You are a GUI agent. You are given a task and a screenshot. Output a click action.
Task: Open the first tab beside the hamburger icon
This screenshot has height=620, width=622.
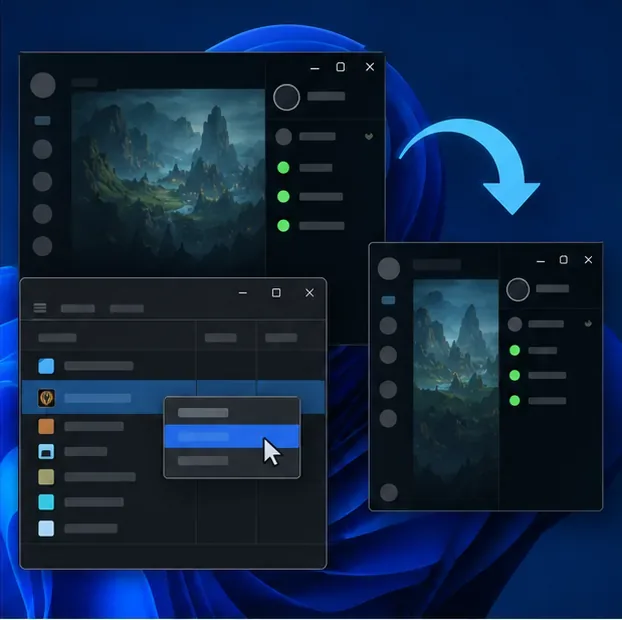point(78,309)
